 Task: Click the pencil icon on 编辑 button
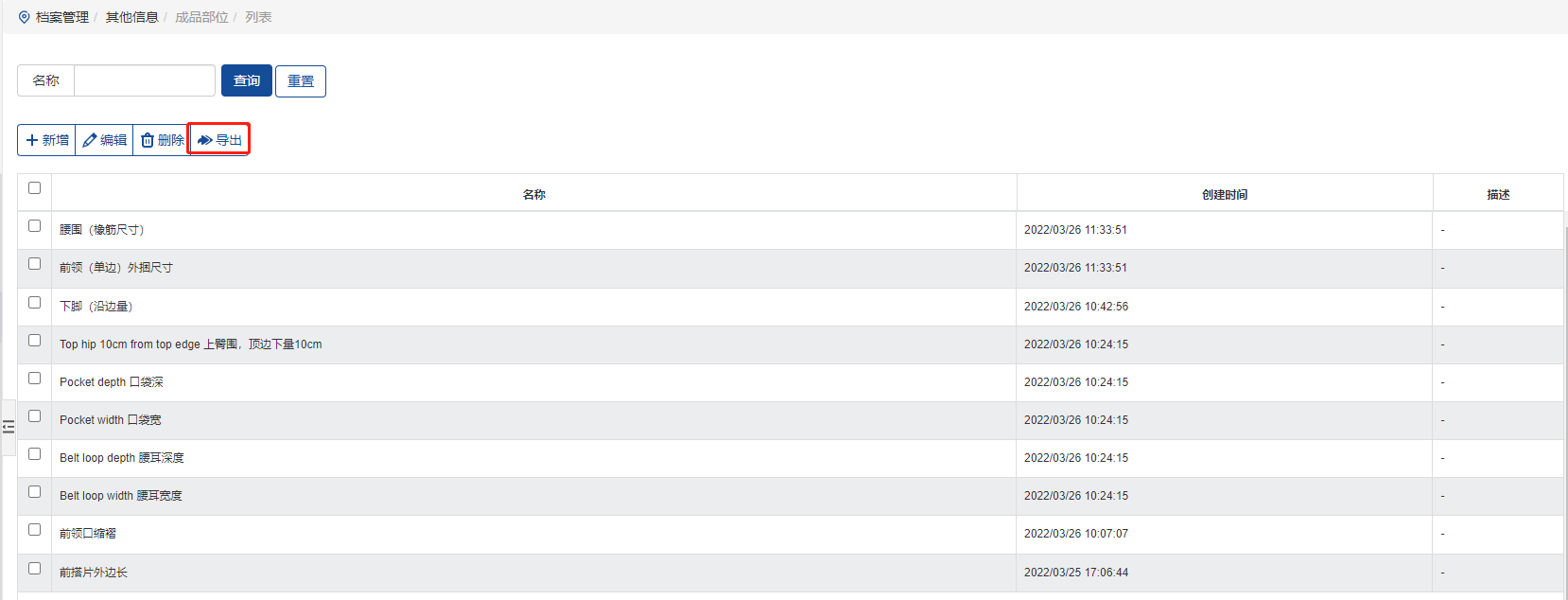90,140
